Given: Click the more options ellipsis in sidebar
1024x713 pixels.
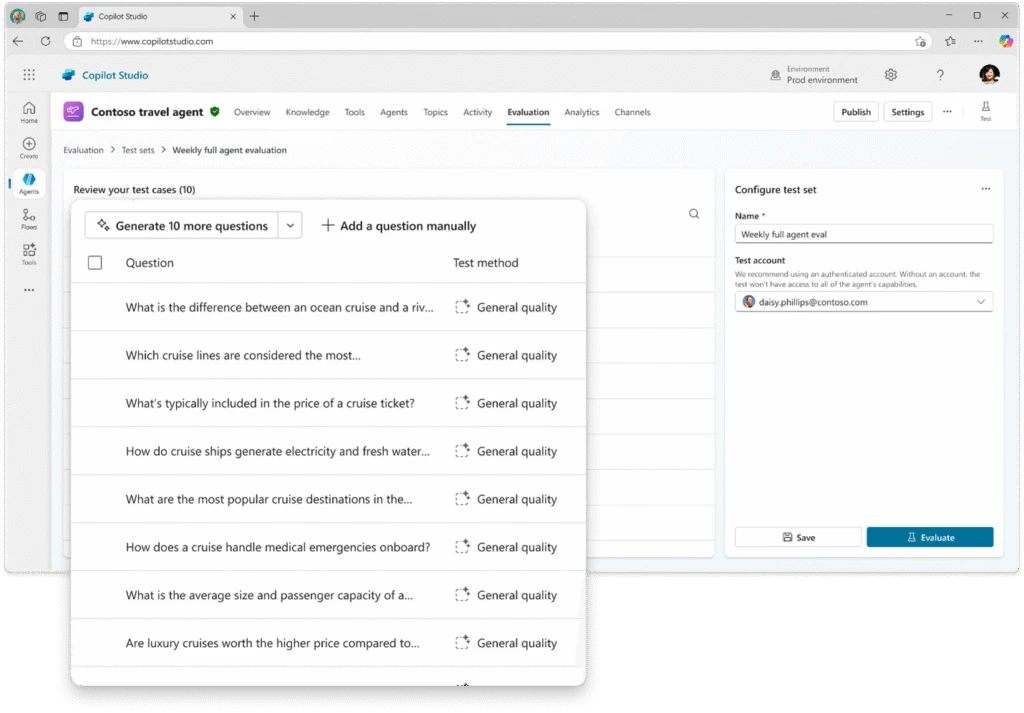Looking at the screenshot, I should 28,290.
